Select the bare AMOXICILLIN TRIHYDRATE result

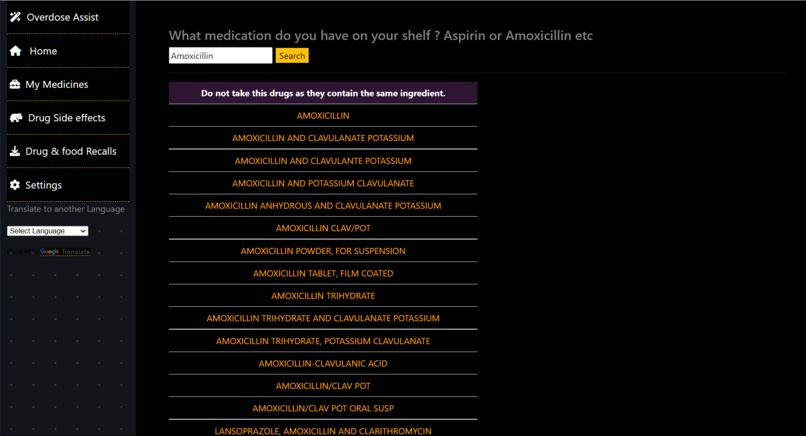[323, 296]
